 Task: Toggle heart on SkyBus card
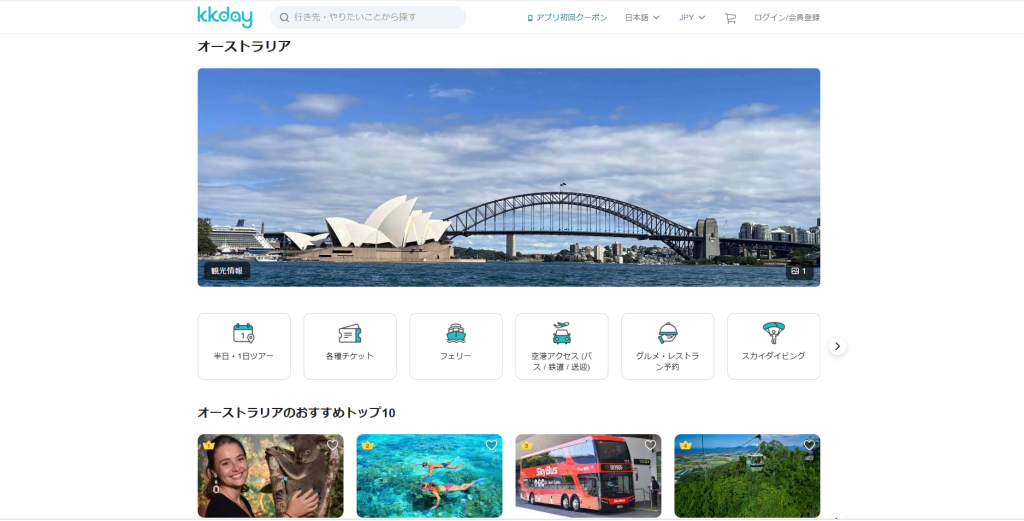(650, 445)
